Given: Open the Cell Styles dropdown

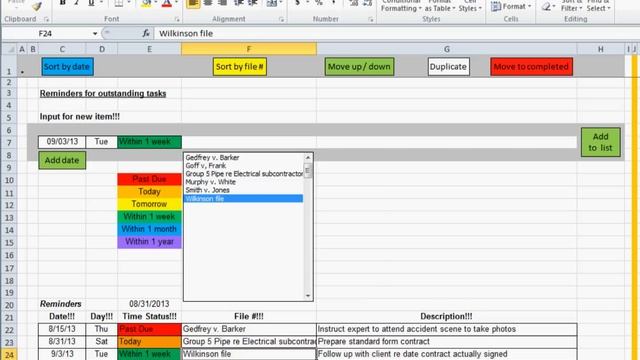Looking at the screenshot, I should (x=470, y=6).
